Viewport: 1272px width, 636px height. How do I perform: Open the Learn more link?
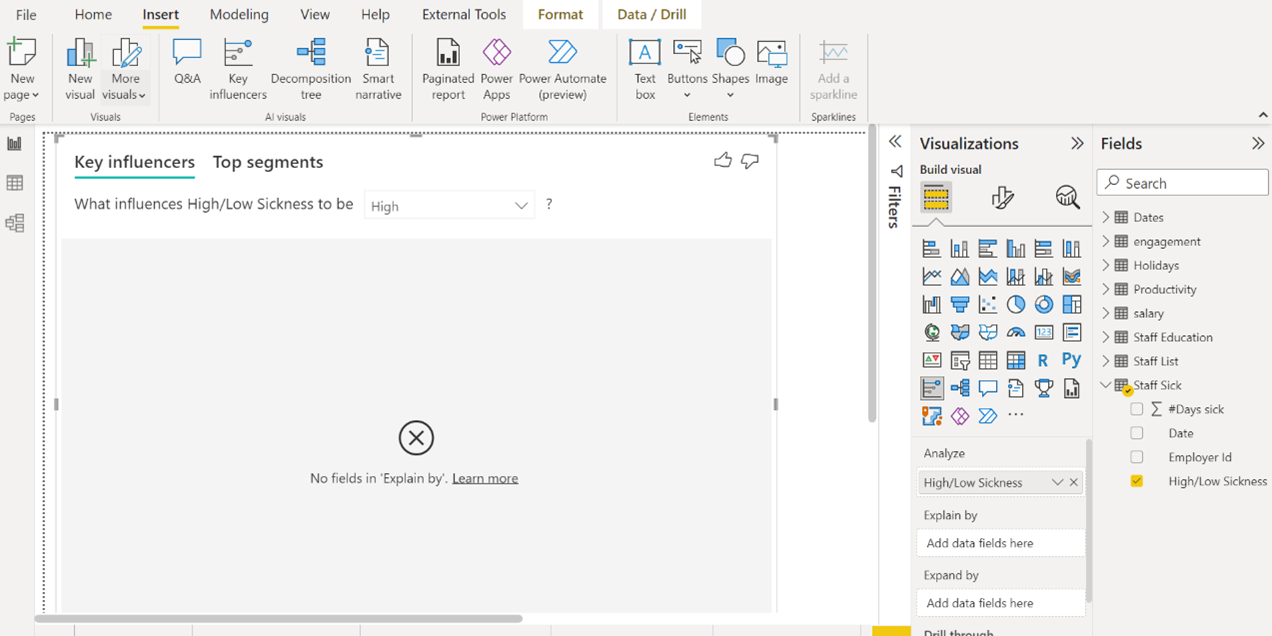[x=485, y=479]
